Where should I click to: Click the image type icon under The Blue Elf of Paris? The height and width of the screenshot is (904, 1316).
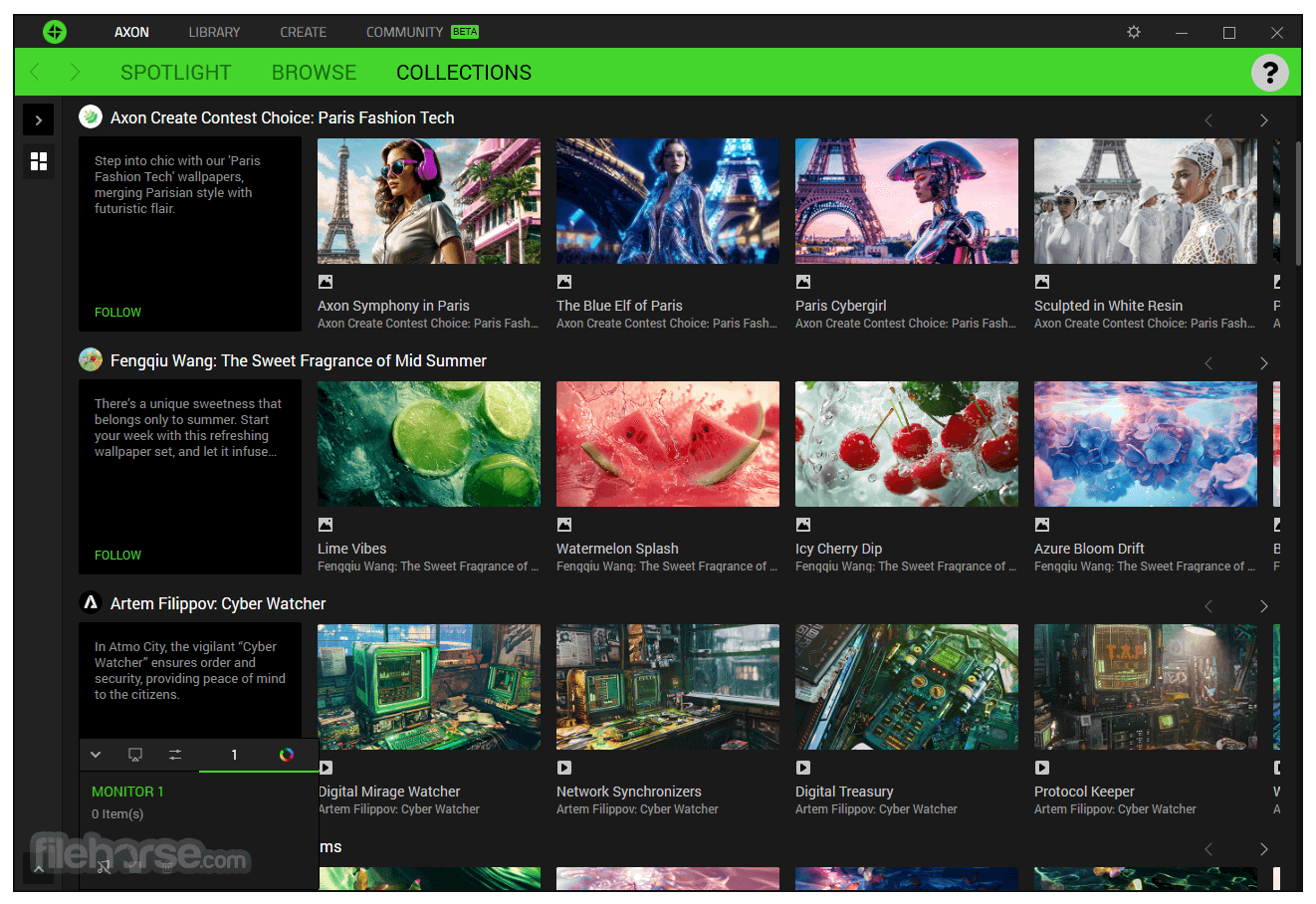[564, 282]
